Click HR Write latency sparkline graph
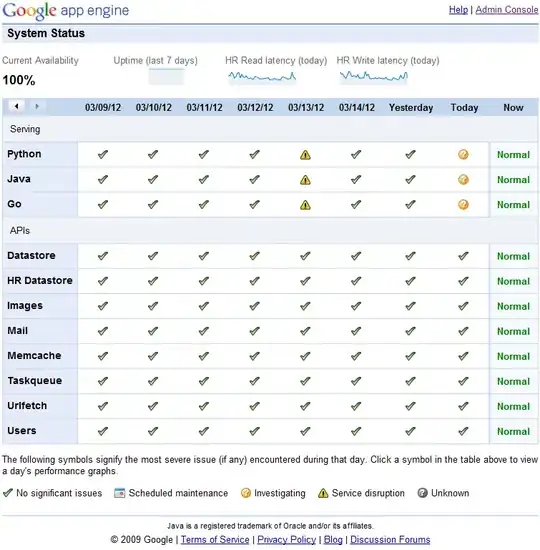The image size is (540, 550). pos(374,76)
